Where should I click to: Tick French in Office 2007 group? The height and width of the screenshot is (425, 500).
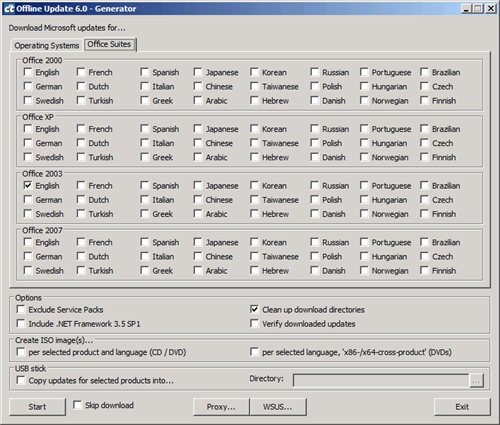[x=81, y=242]
